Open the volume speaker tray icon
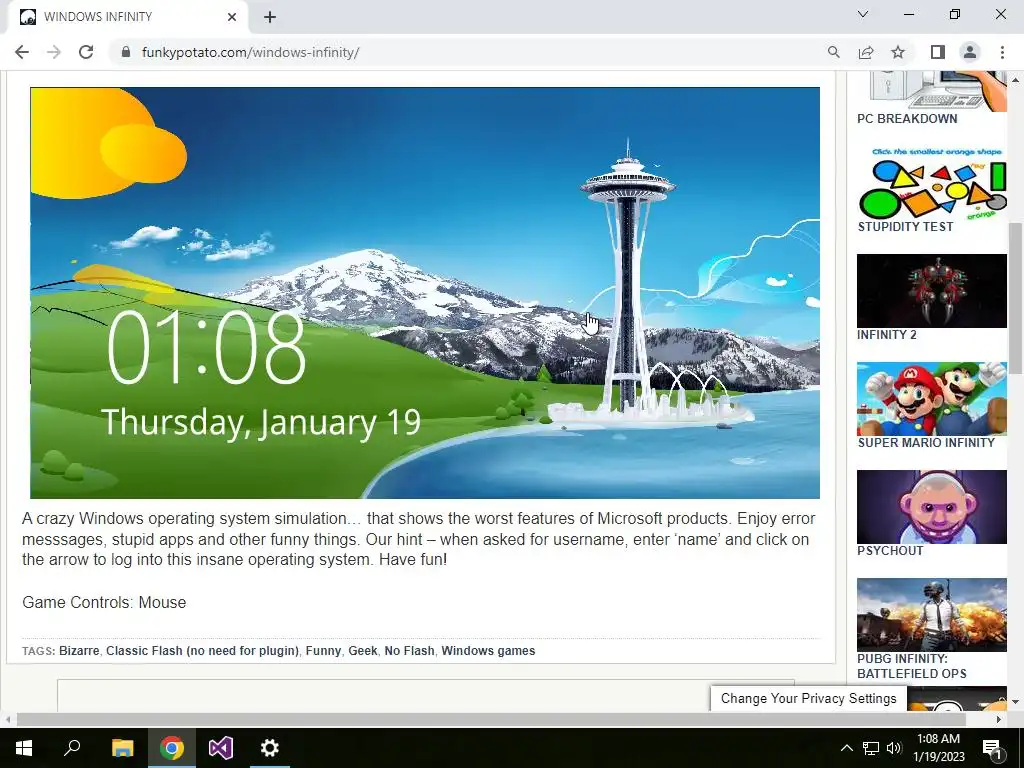This screenshot has width=1024, height=768. click(893, 748)
